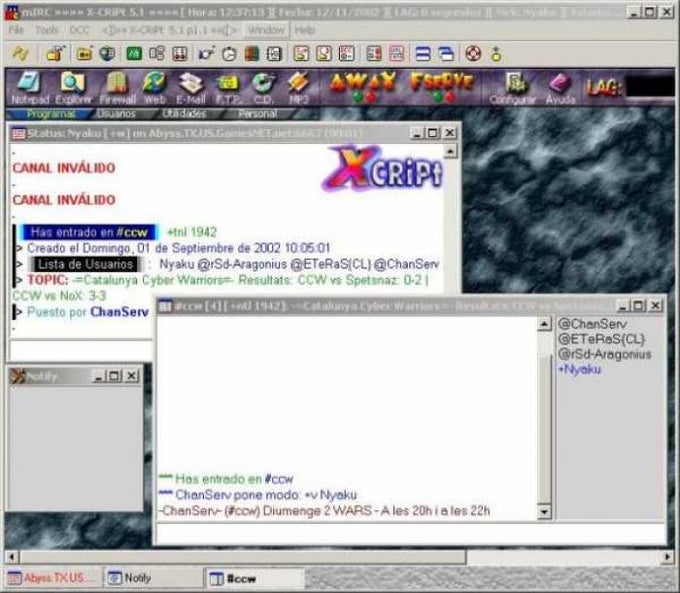Click the black LAG display box
680x593 pixels.
pyautogui.click(x=650, y=86)
